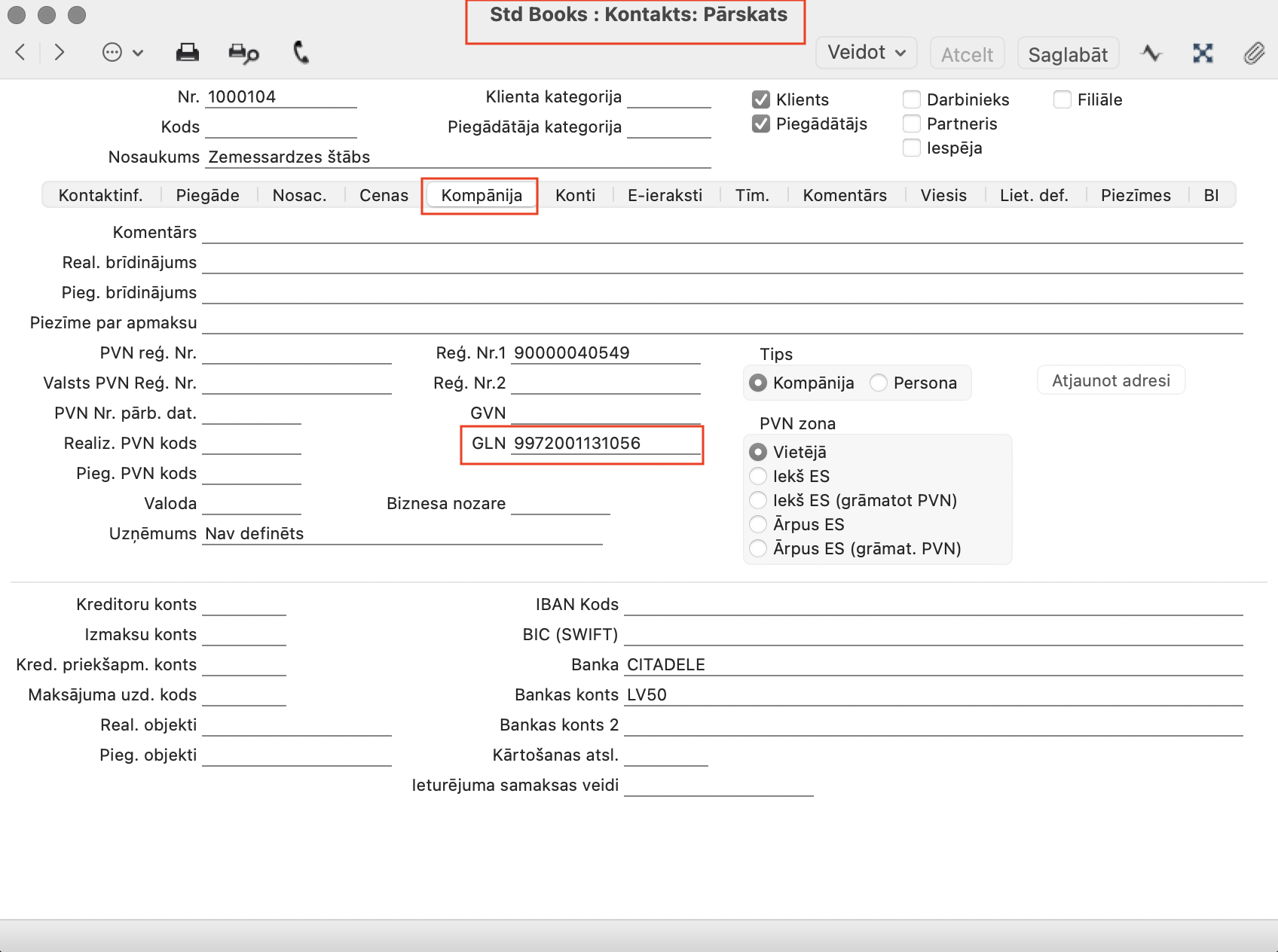
Task: Click the paperclip attachments icon
Action: pyautogui.click(x=1253, y=53)
